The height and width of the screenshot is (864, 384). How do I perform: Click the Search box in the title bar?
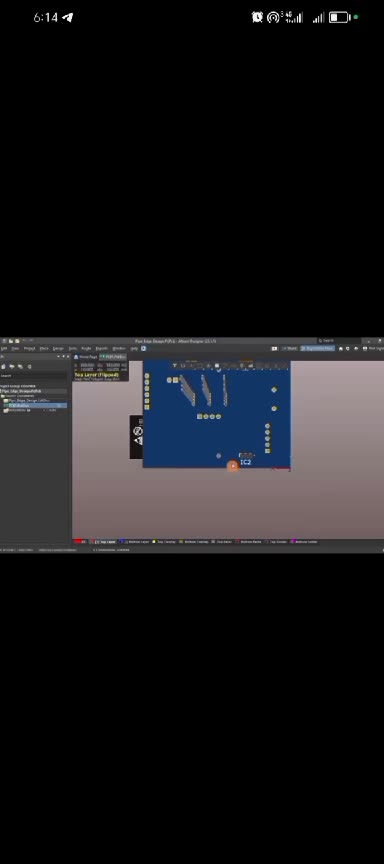coord(339,341)
